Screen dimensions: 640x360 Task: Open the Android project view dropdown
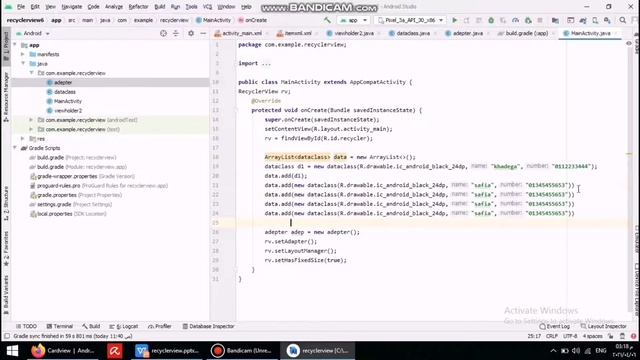point(33,33)
